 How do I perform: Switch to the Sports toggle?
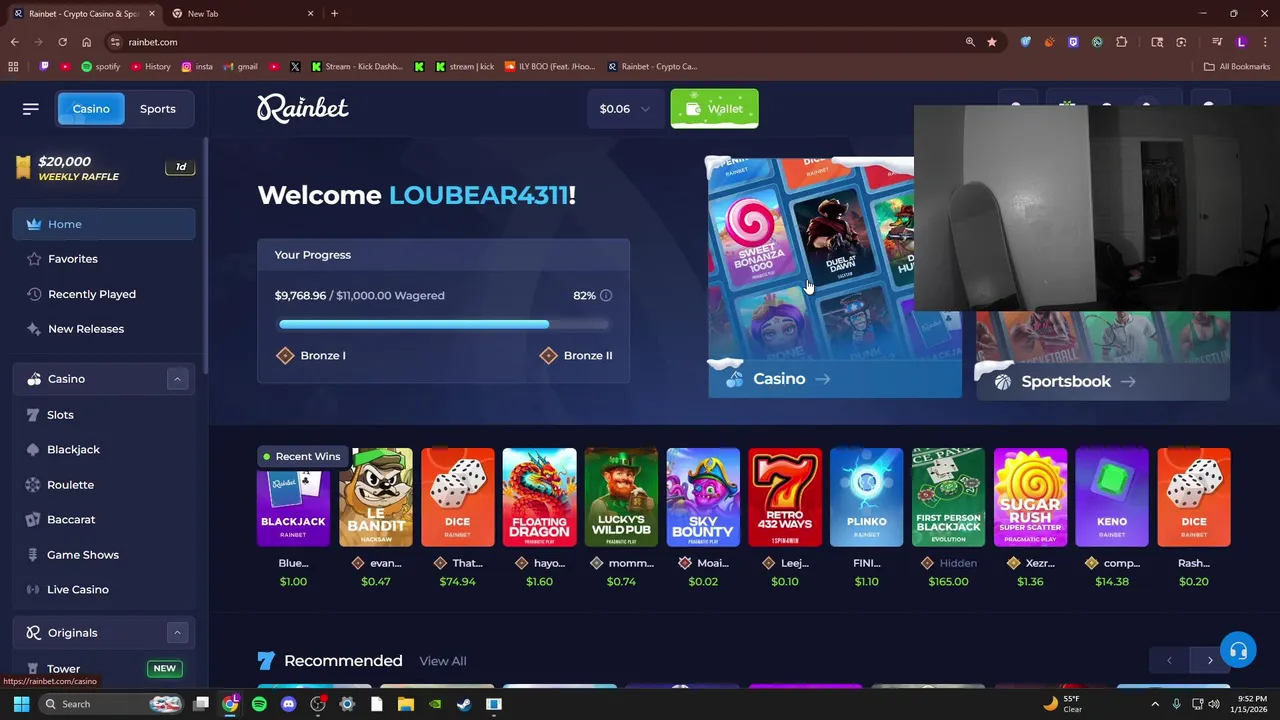157,109
